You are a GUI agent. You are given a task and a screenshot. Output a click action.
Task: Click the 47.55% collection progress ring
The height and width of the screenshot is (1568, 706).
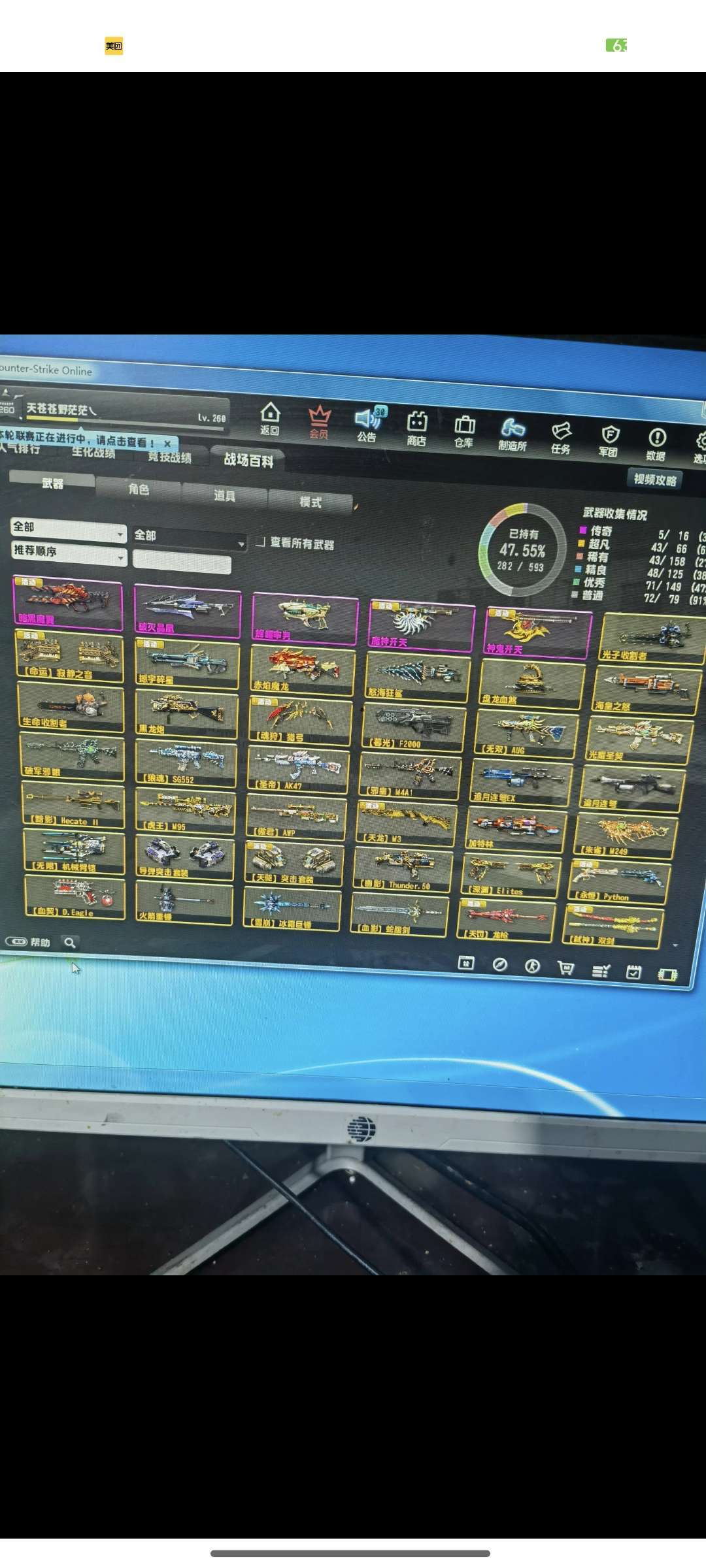tap(522, 549)
